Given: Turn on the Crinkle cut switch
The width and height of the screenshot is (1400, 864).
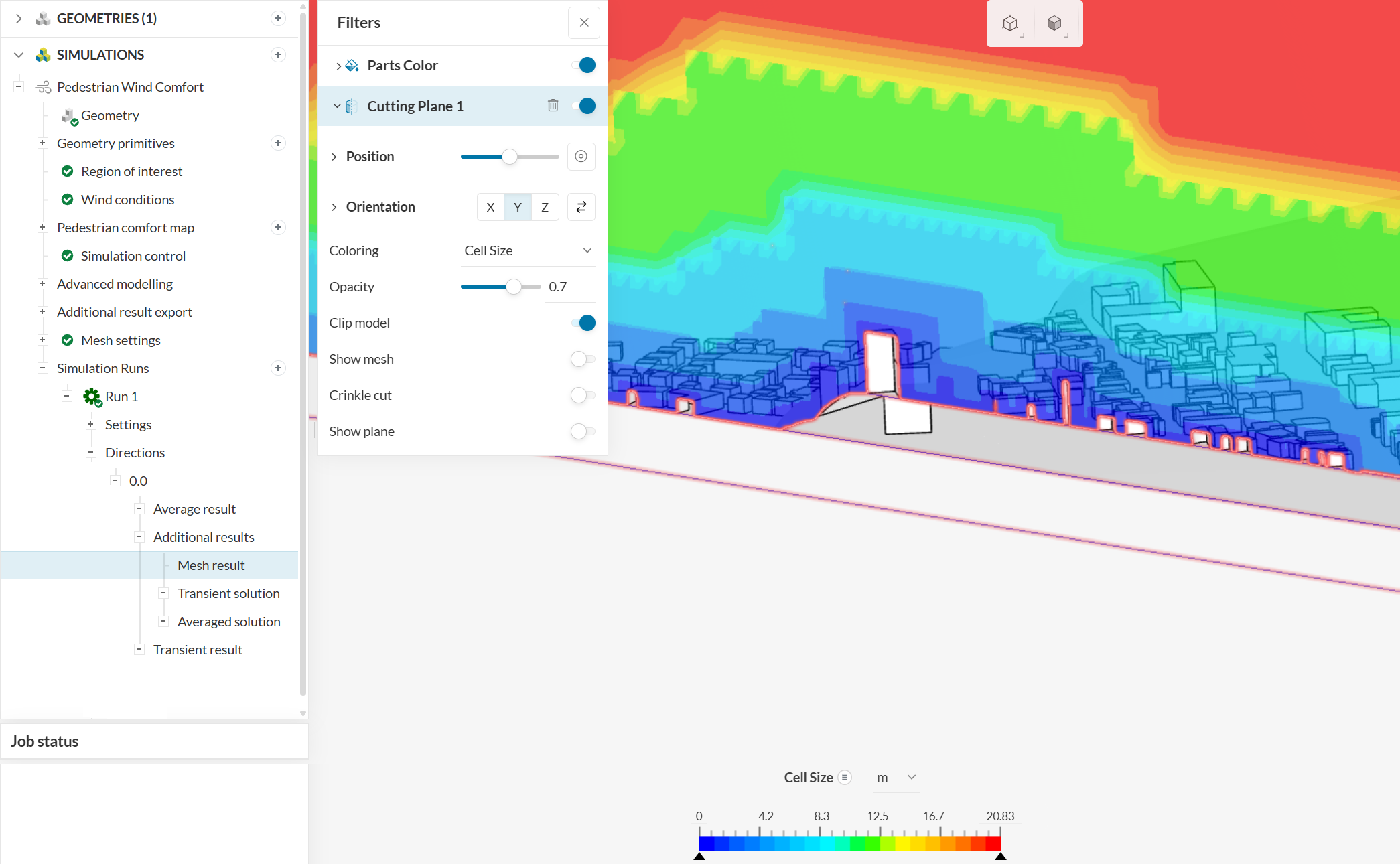Looking at the screenshot, I should pyautogui.click(x=582, y=395).
